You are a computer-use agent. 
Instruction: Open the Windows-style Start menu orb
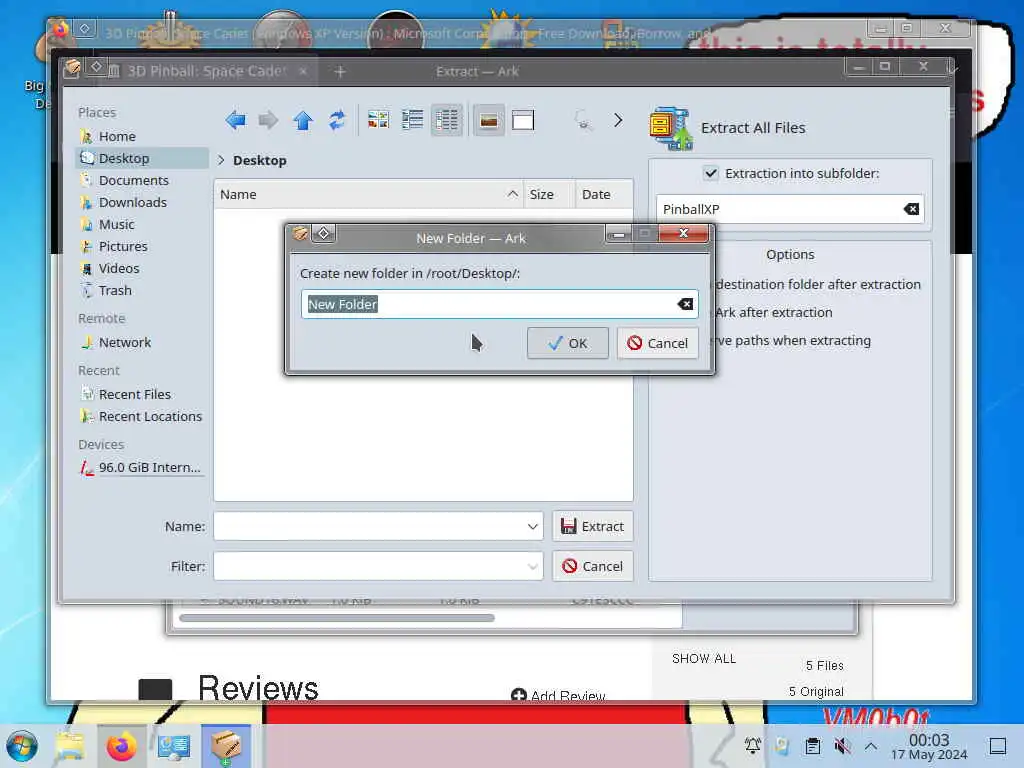(22, 746)
